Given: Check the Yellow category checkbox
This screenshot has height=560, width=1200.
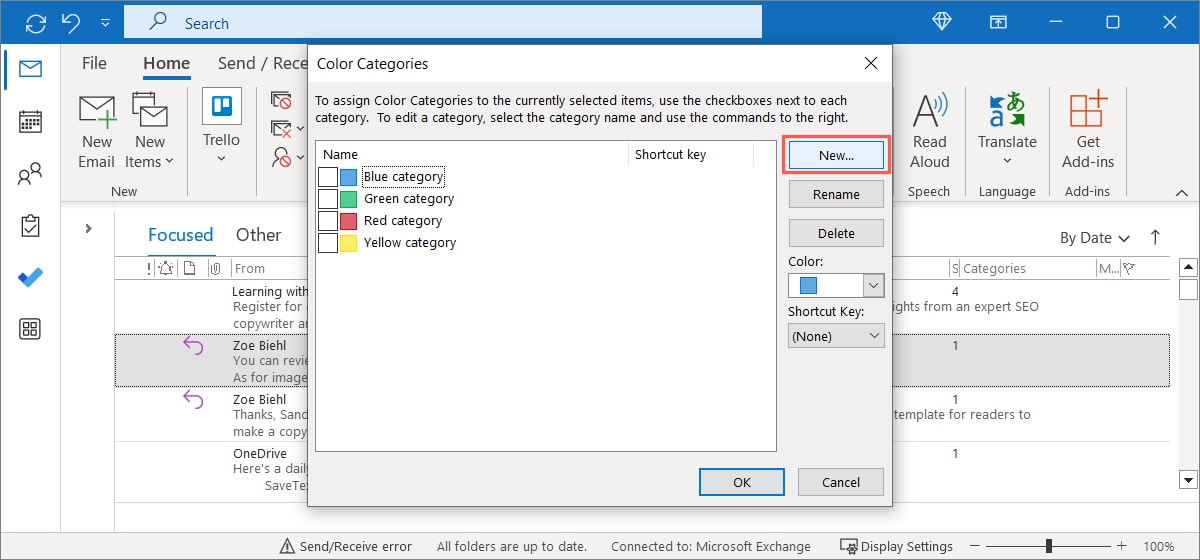Looking at the screenshot, I should pos(328,243).
